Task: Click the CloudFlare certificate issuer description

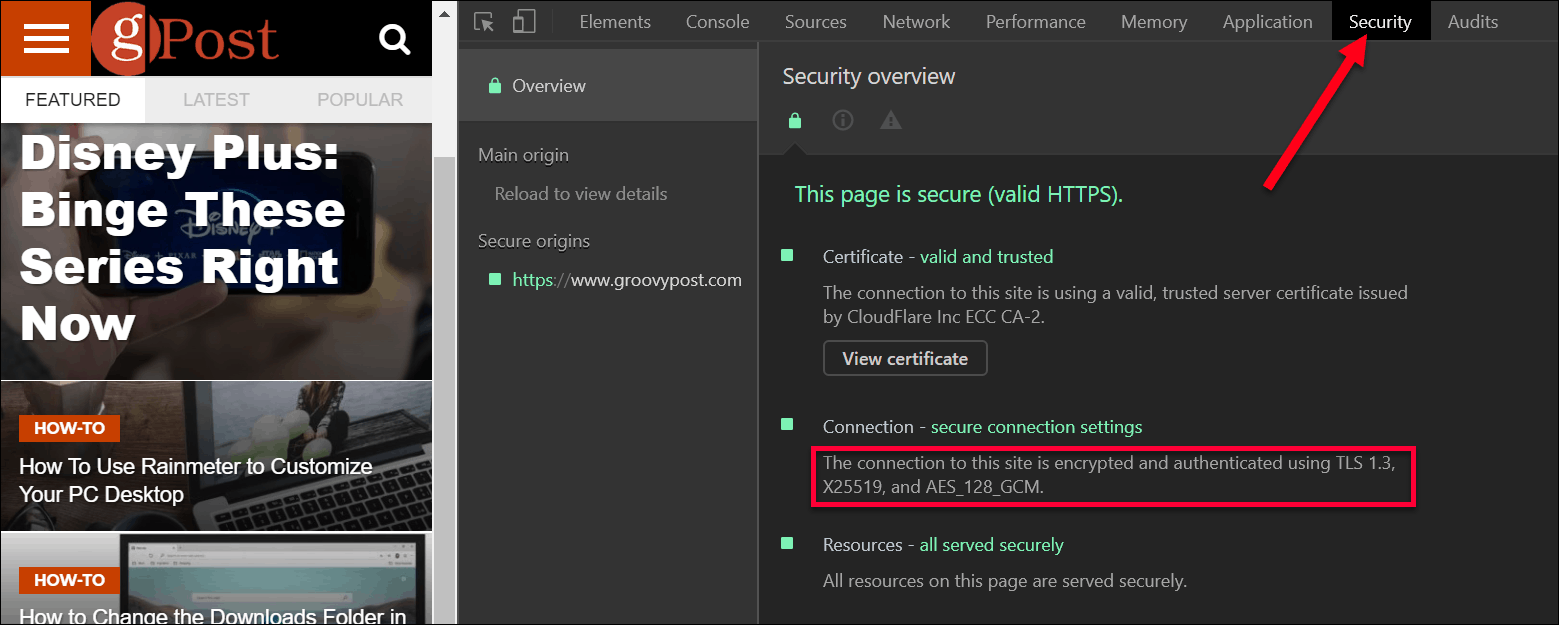Action: [1115, 306]
